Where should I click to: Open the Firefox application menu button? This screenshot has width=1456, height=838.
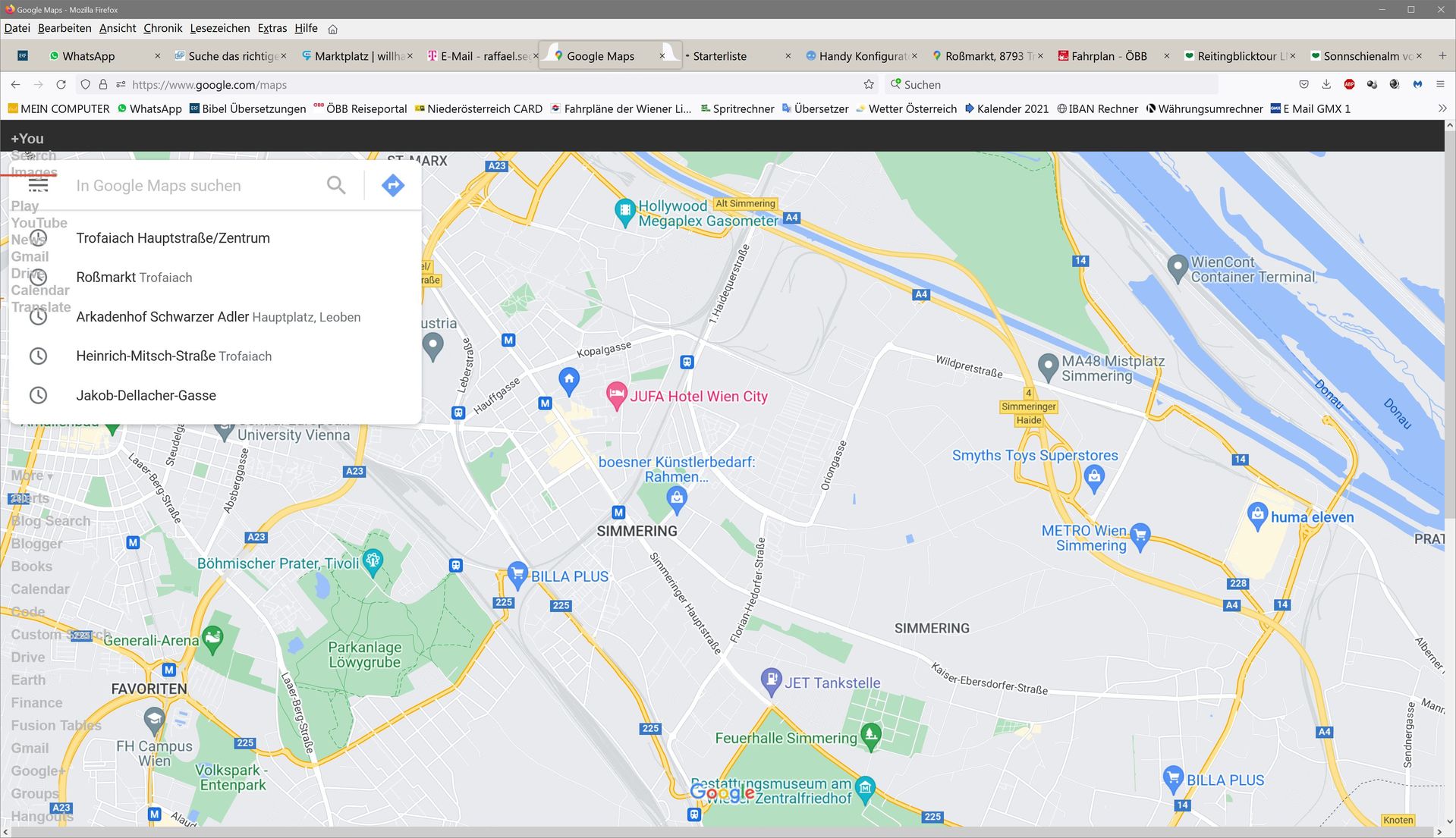point(1440,84)
